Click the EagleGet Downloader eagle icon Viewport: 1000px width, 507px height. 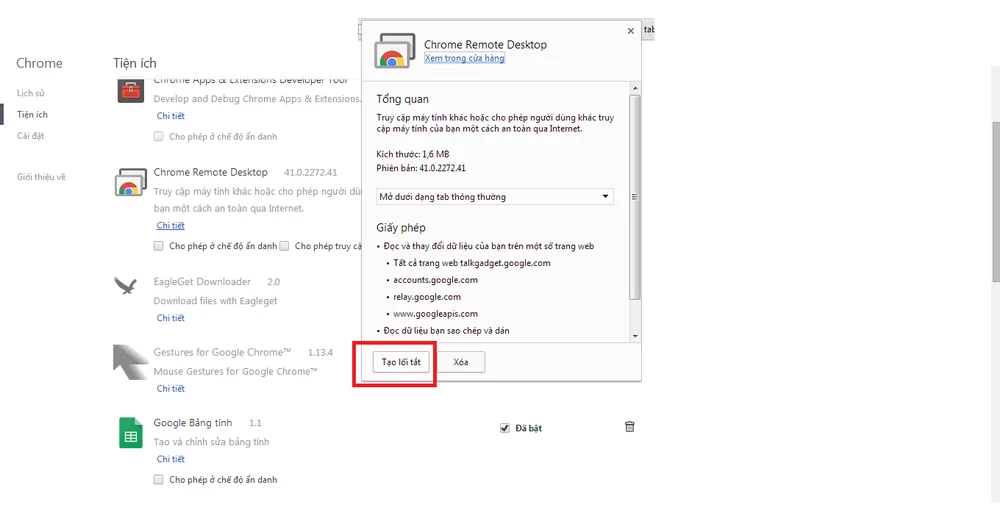(x=126, y=287)
